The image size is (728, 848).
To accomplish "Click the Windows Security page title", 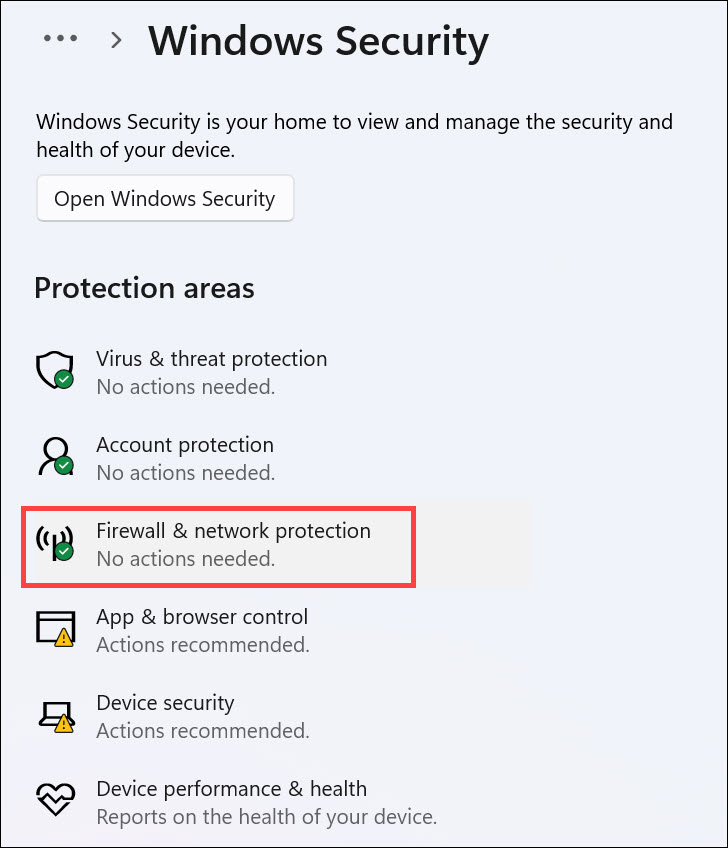I will coord(318,40).
